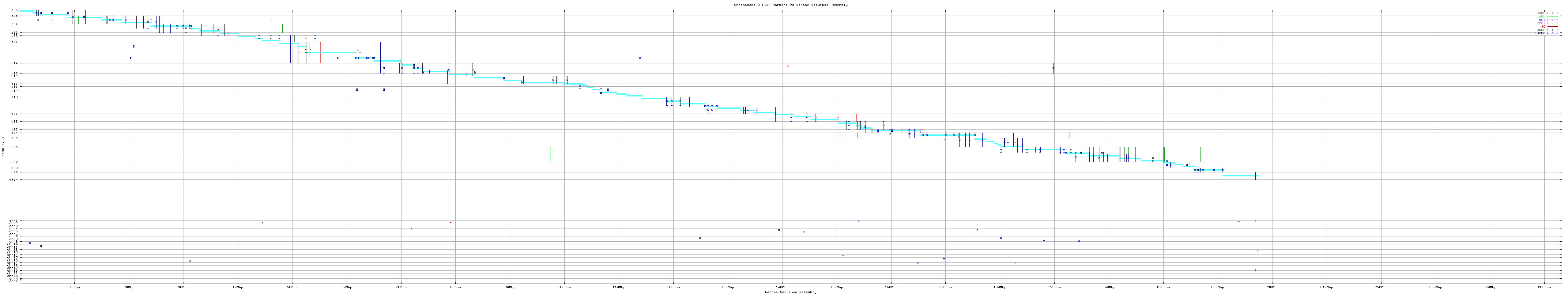Click the CSMC legend marker symbol
Screen dimensions: 1568x294
click(1553, 13)
